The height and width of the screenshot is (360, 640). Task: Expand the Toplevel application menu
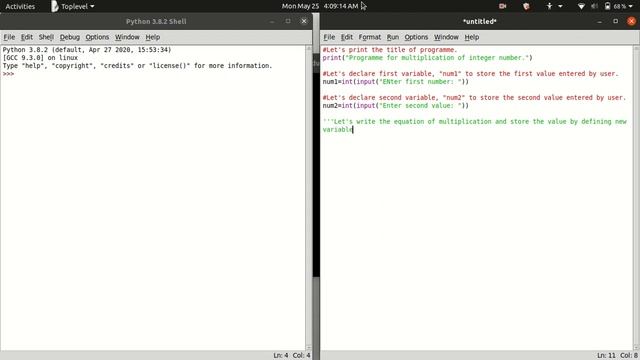73,6
